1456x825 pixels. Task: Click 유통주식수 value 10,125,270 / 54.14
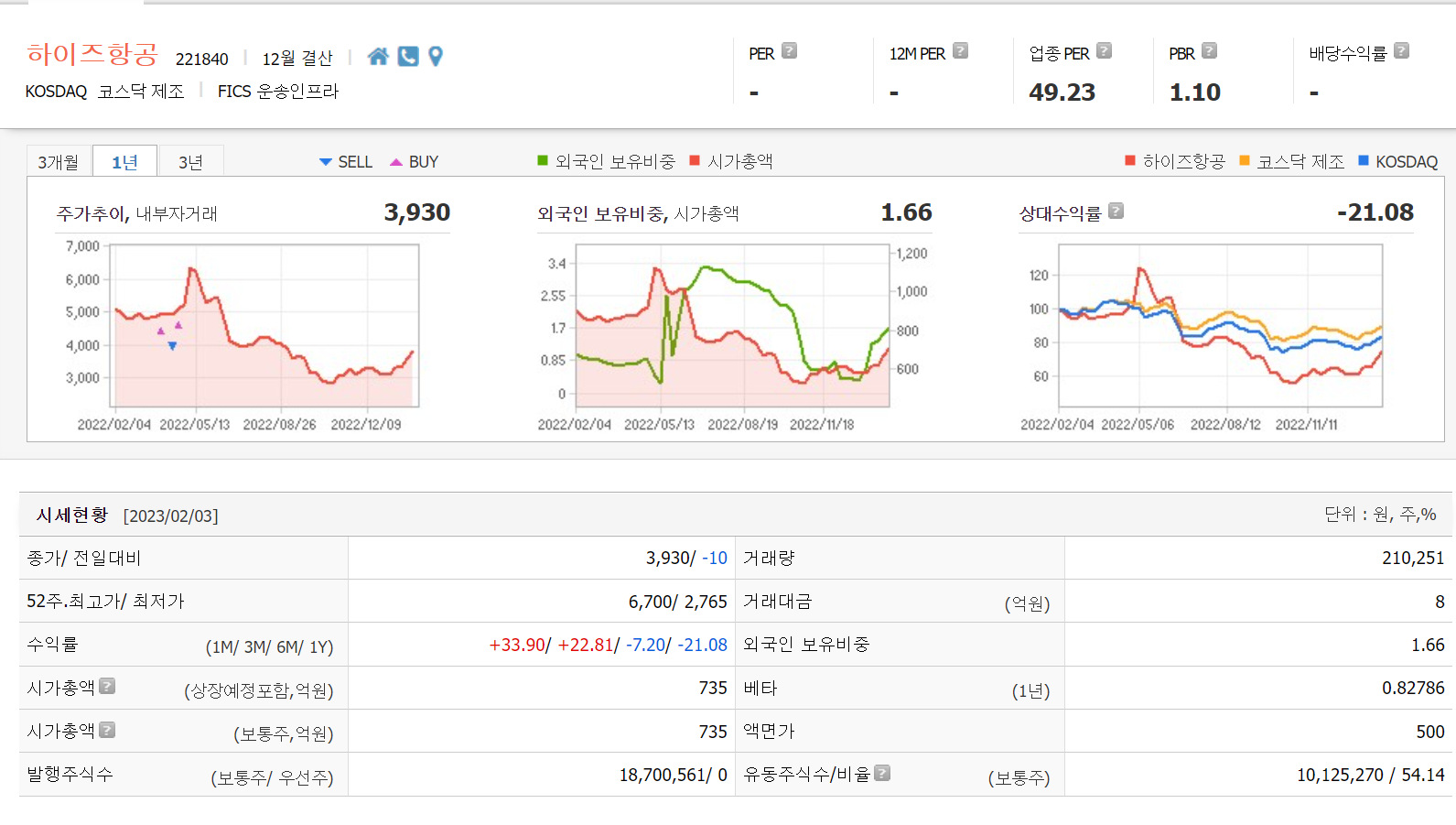click(1371, 775)
